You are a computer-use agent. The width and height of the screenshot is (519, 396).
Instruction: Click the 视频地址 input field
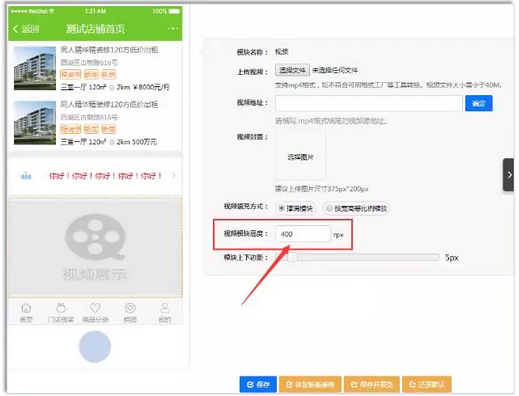coord(369,103)
